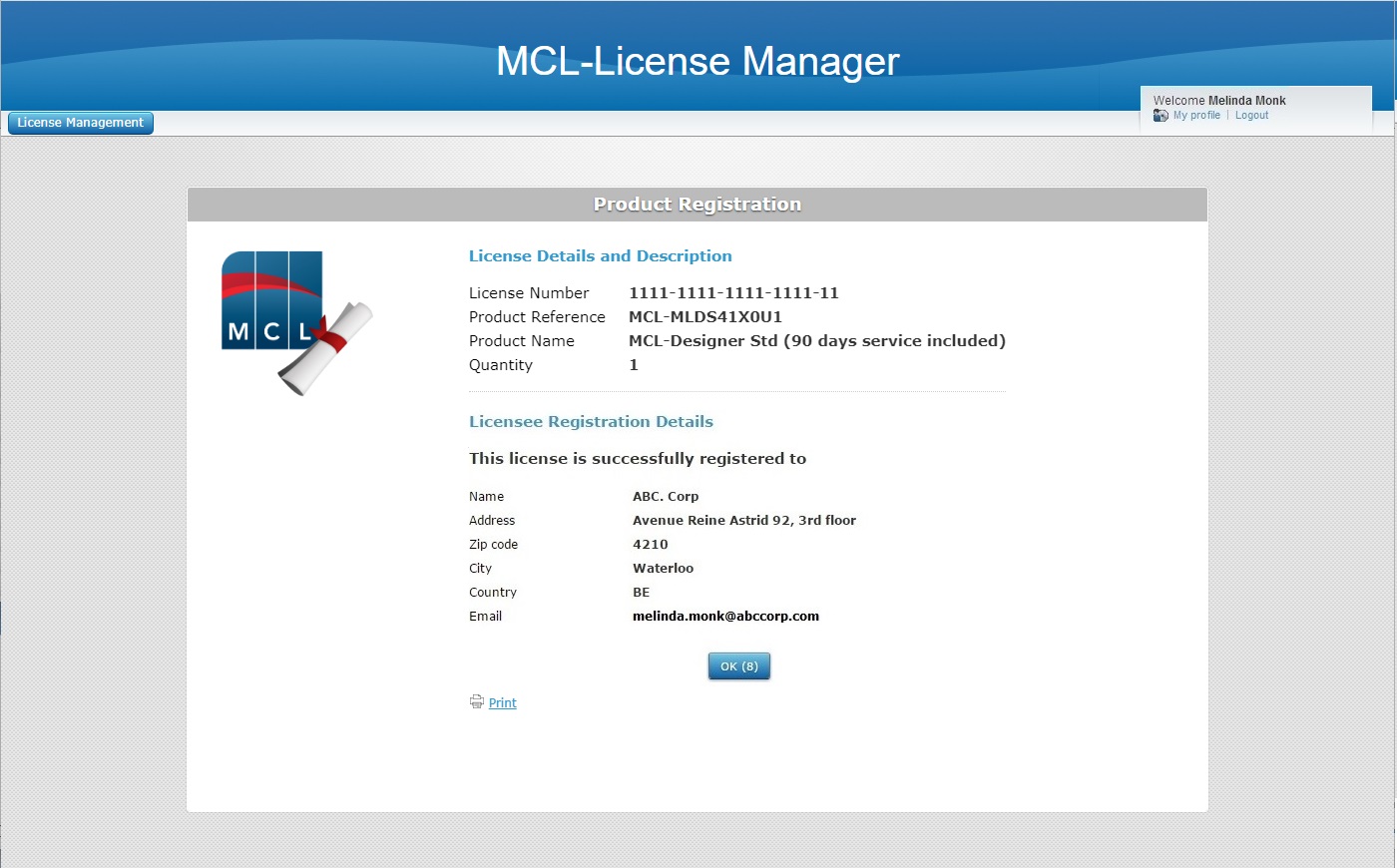This screenshot has height=868, width=1397.
Task: Click the successfully registered message
Action: [x=638, y=459]
